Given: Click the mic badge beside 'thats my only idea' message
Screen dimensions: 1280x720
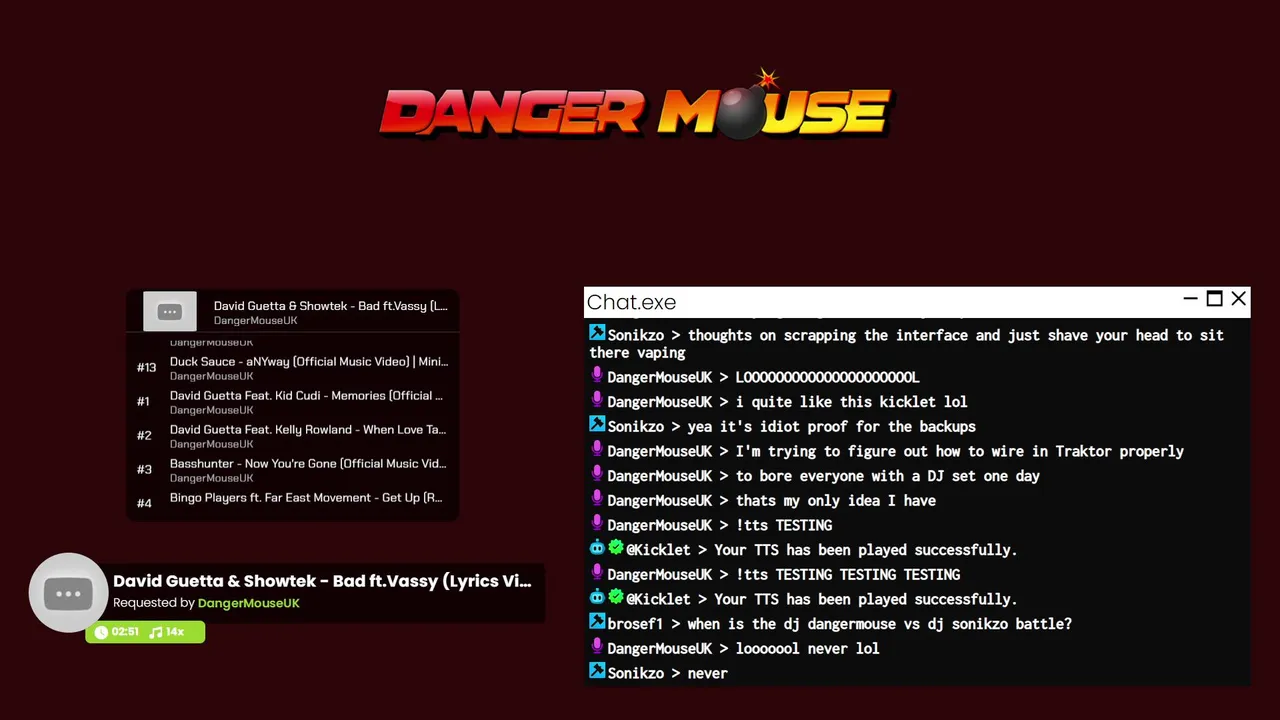Looking at the screenshot, I should coord(597,500).
